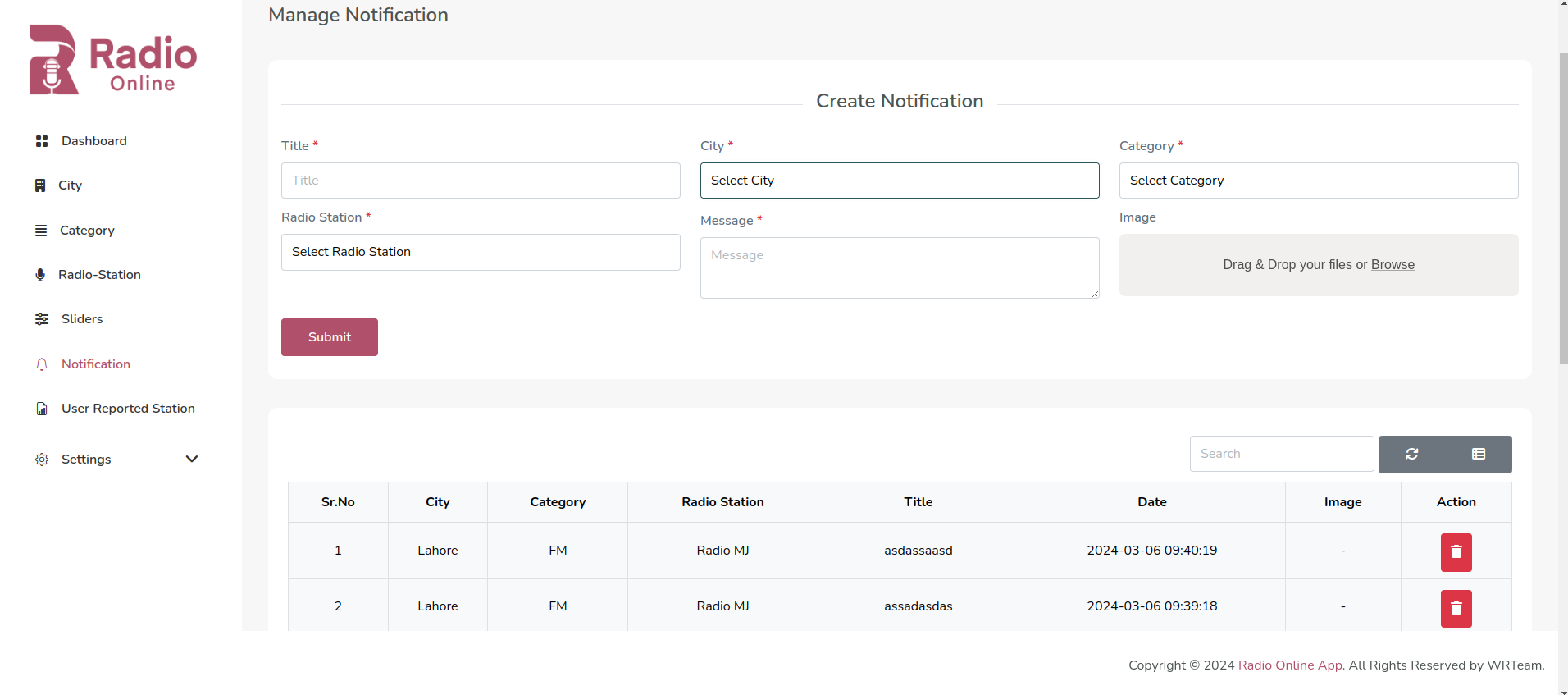Open the Select Radio Station dropdown
This screenshot has width=1568, height=695.
point(481,252)
